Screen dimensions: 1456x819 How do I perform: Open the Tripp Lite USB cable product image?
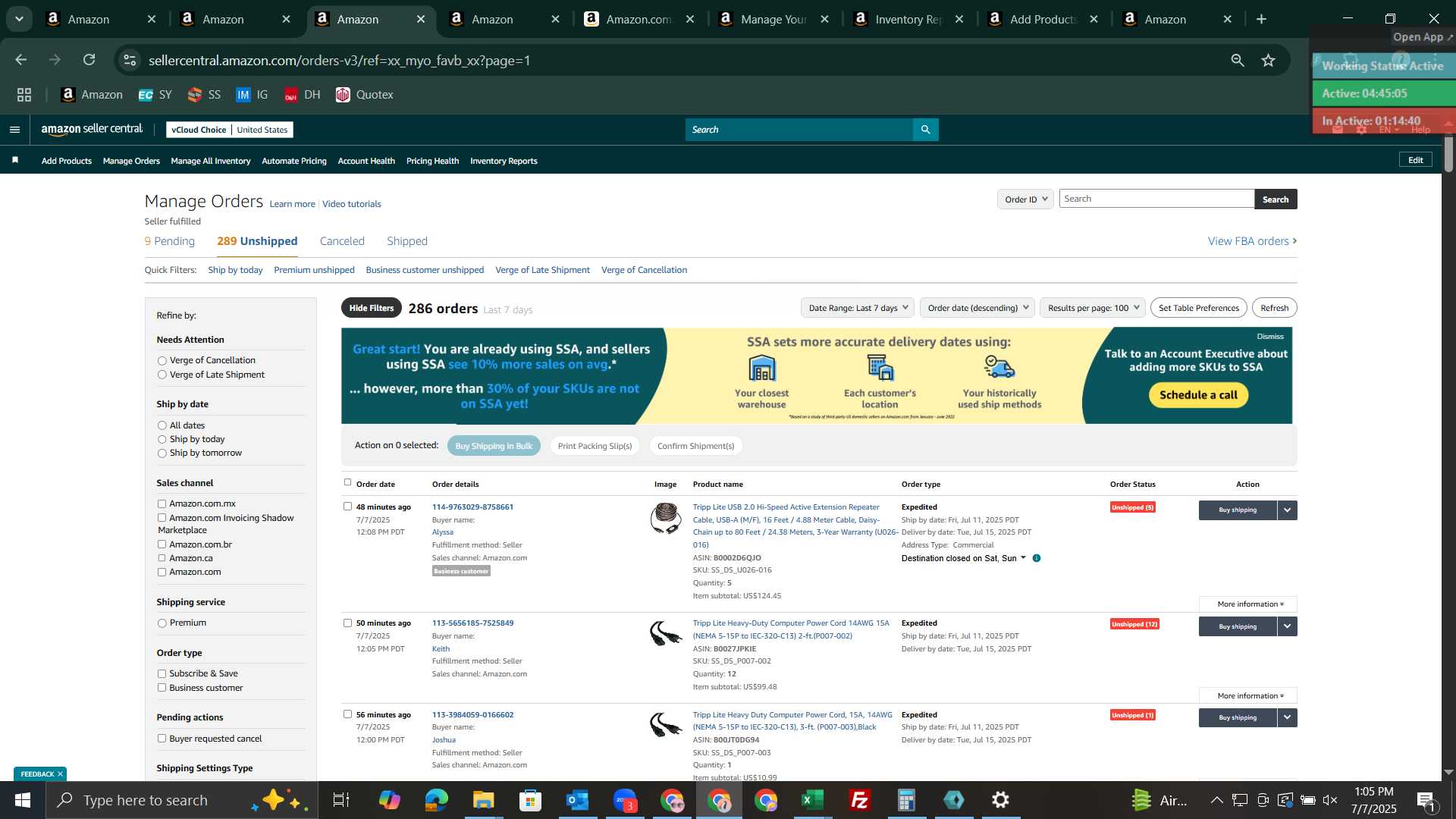click(x=666, y=519)
